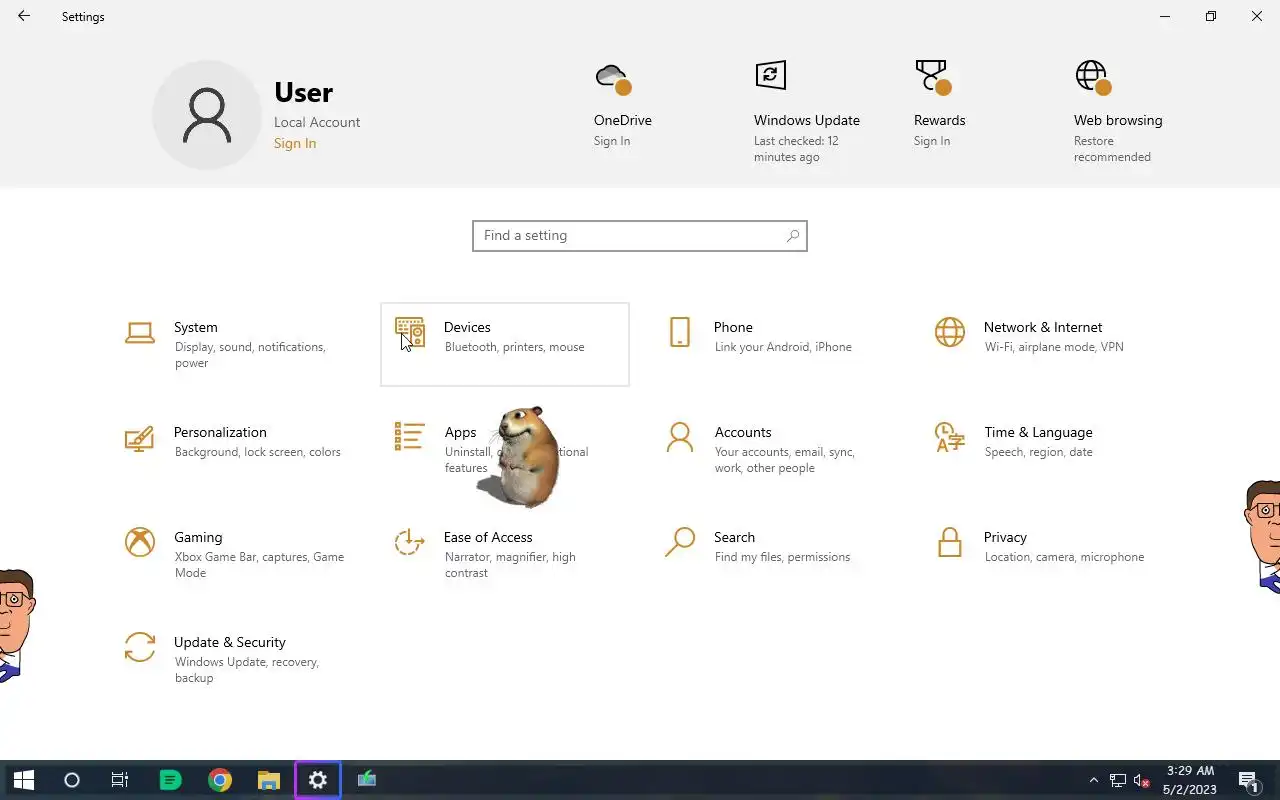Open the System settings laptop icon
The height and width of the screenshot is (800, 1280).
[140, 332]
